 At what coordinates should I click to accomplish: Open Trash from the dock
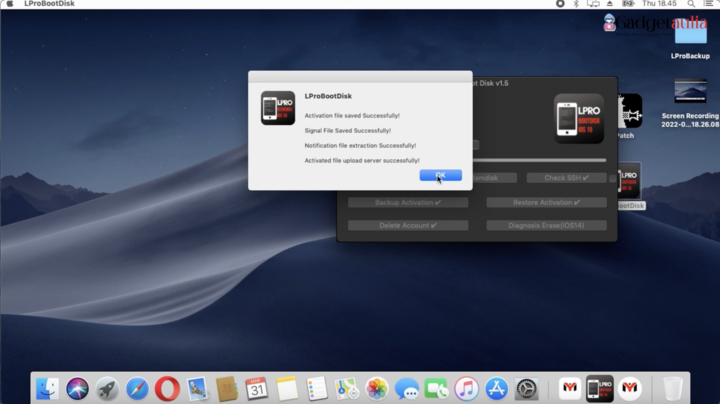click(x=673, y=389)
